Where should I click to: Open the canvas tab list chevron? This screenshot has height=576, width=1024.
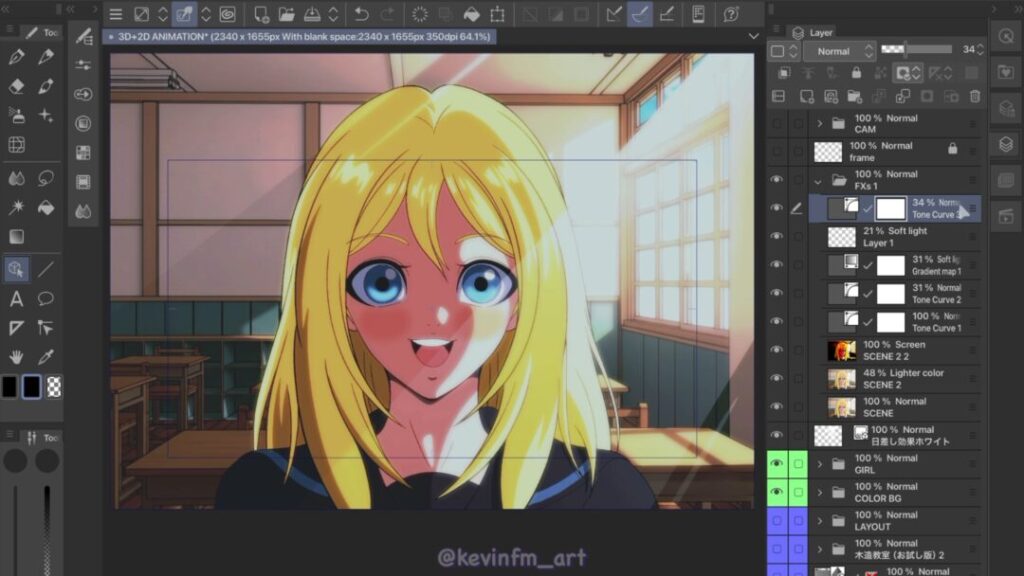coord(754,37)
